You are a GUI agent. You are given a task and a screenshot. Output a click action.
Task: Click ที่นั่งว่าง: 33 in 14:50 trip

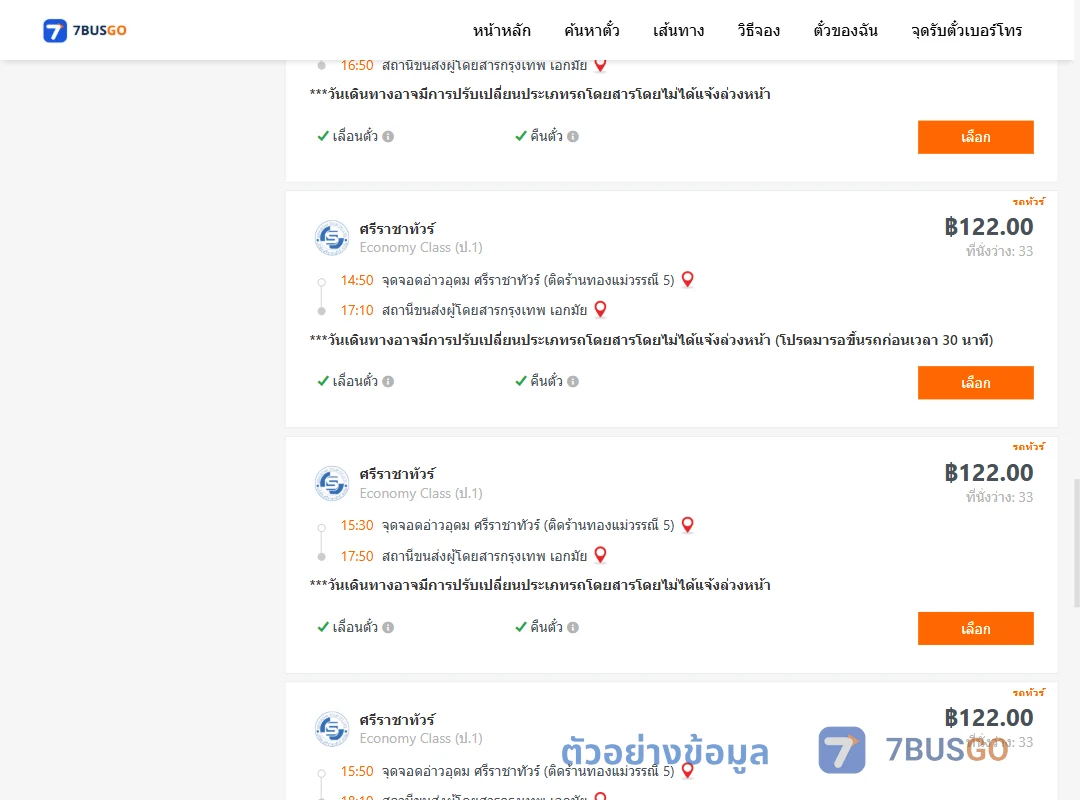[999, 252]
